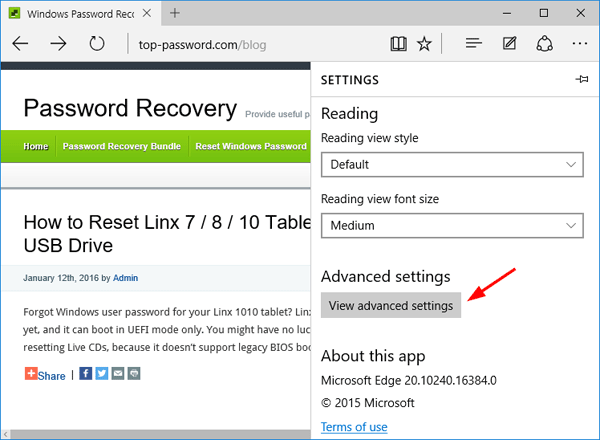Click the Forward navigation arrow

click(x=59, y=44)
